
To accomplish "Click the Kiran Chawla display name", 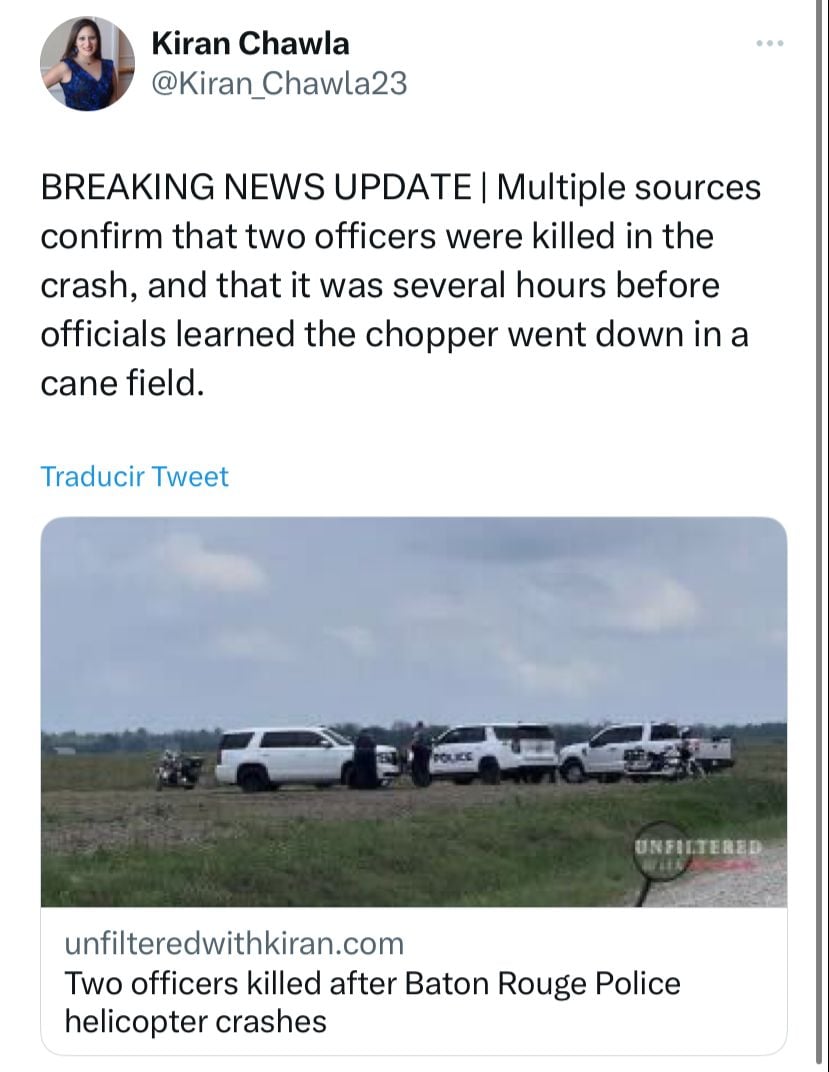I will 250,44.
